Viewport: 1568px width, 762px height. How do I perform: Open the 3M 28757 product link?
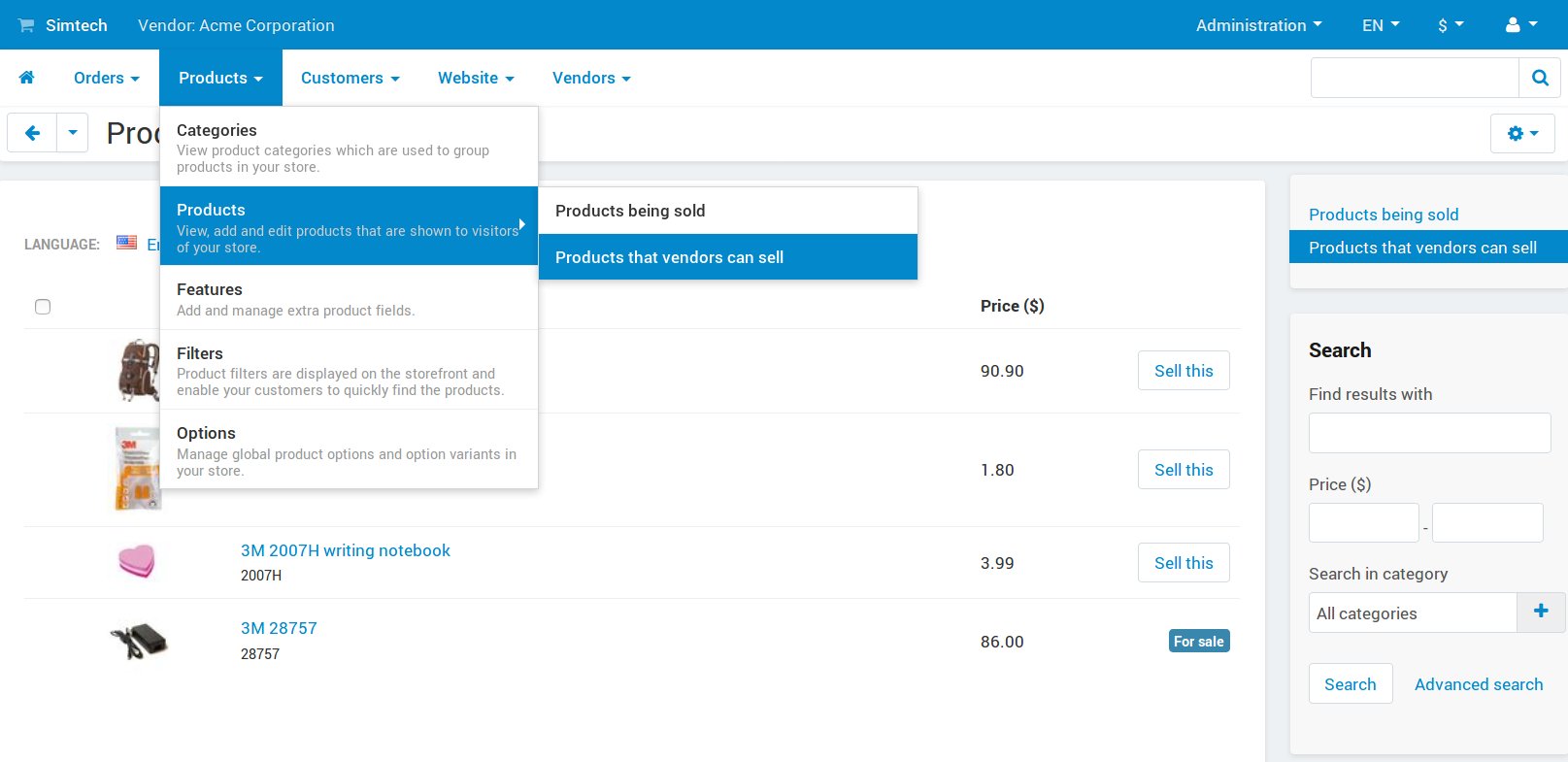pos(279,628)
